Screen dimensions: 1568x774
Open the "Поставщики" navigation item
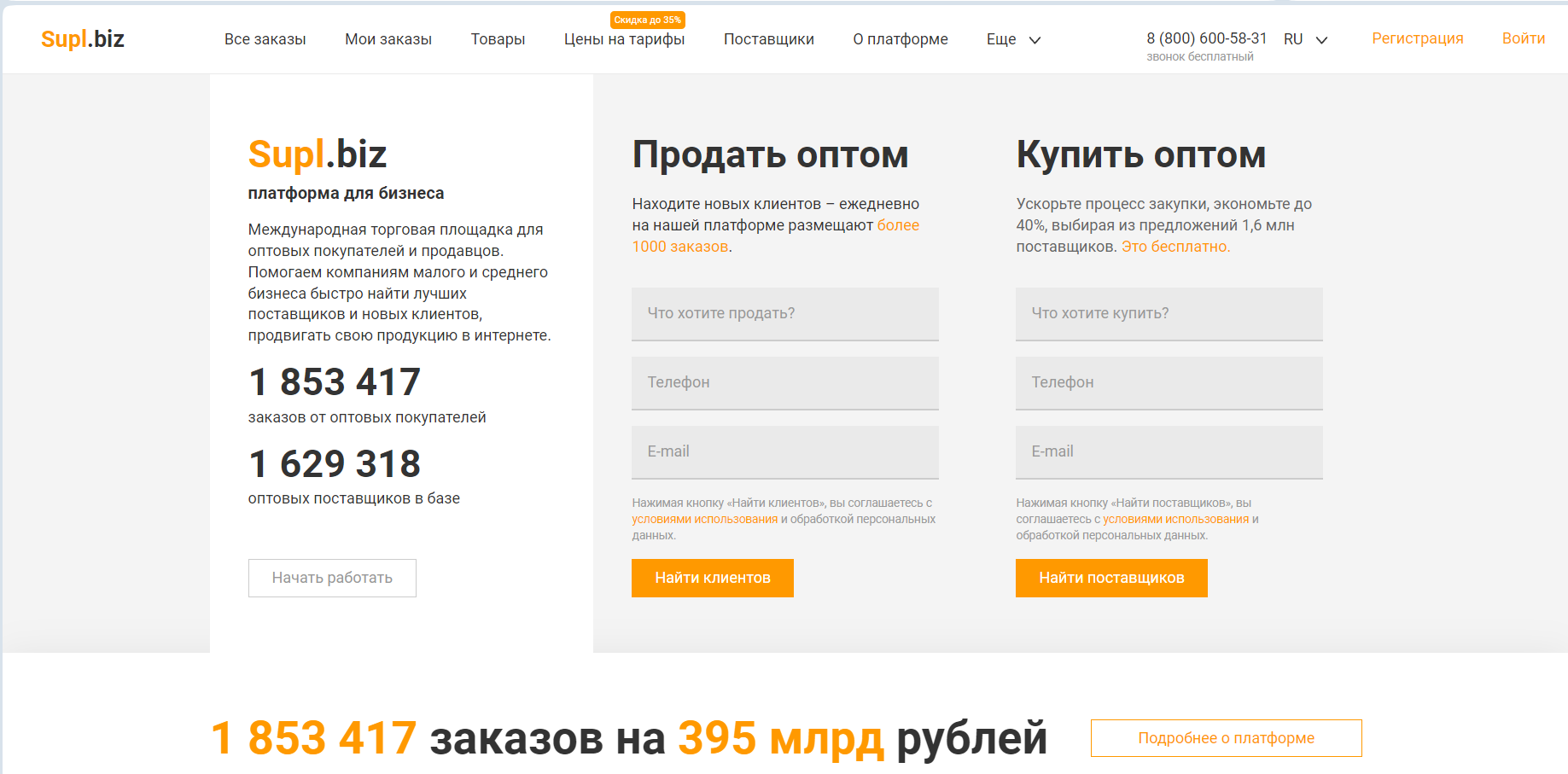pos(769,39)
